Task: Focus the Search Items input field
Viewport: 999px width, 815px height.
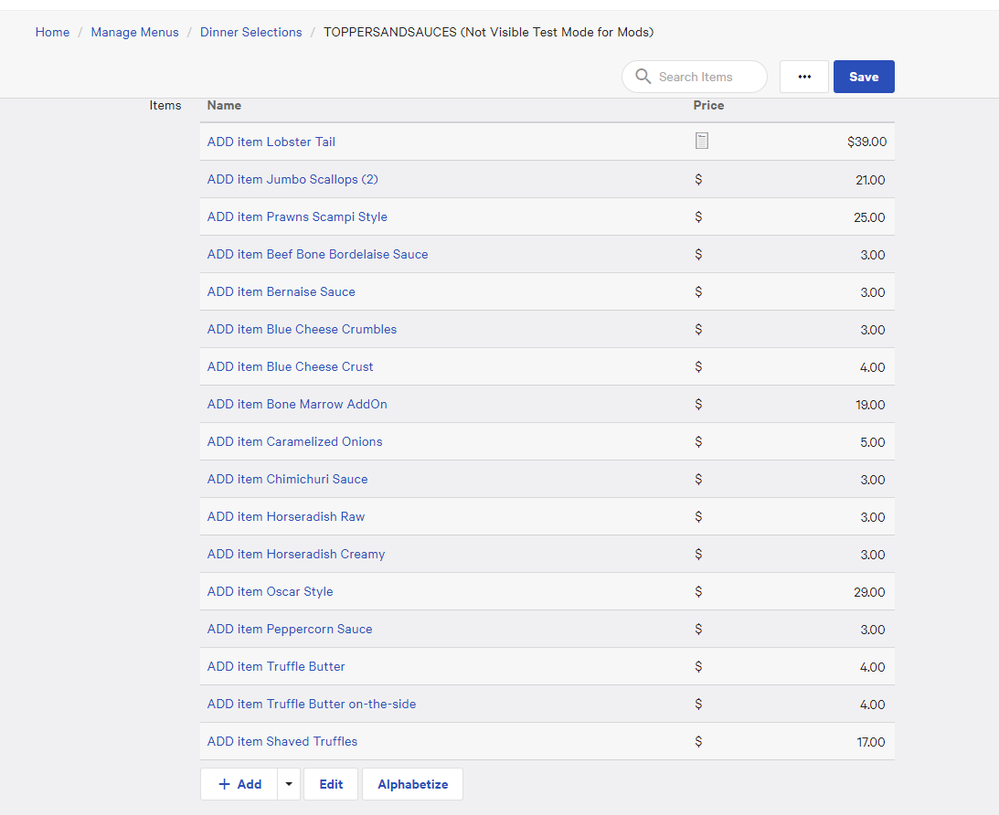Action: [705, 77]
